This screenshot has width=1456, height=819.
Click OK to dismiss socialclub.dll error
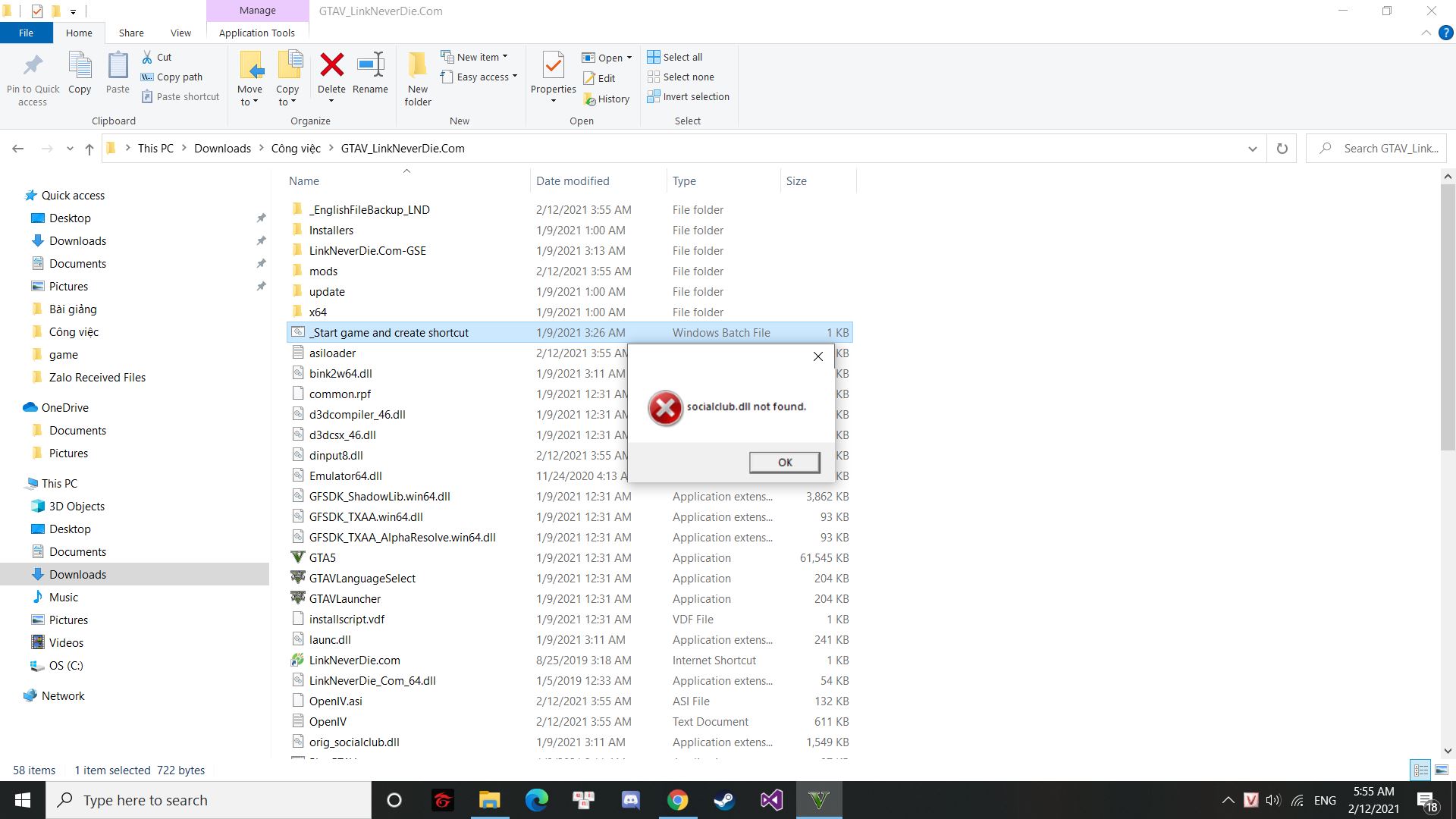(x=785, y=462)
